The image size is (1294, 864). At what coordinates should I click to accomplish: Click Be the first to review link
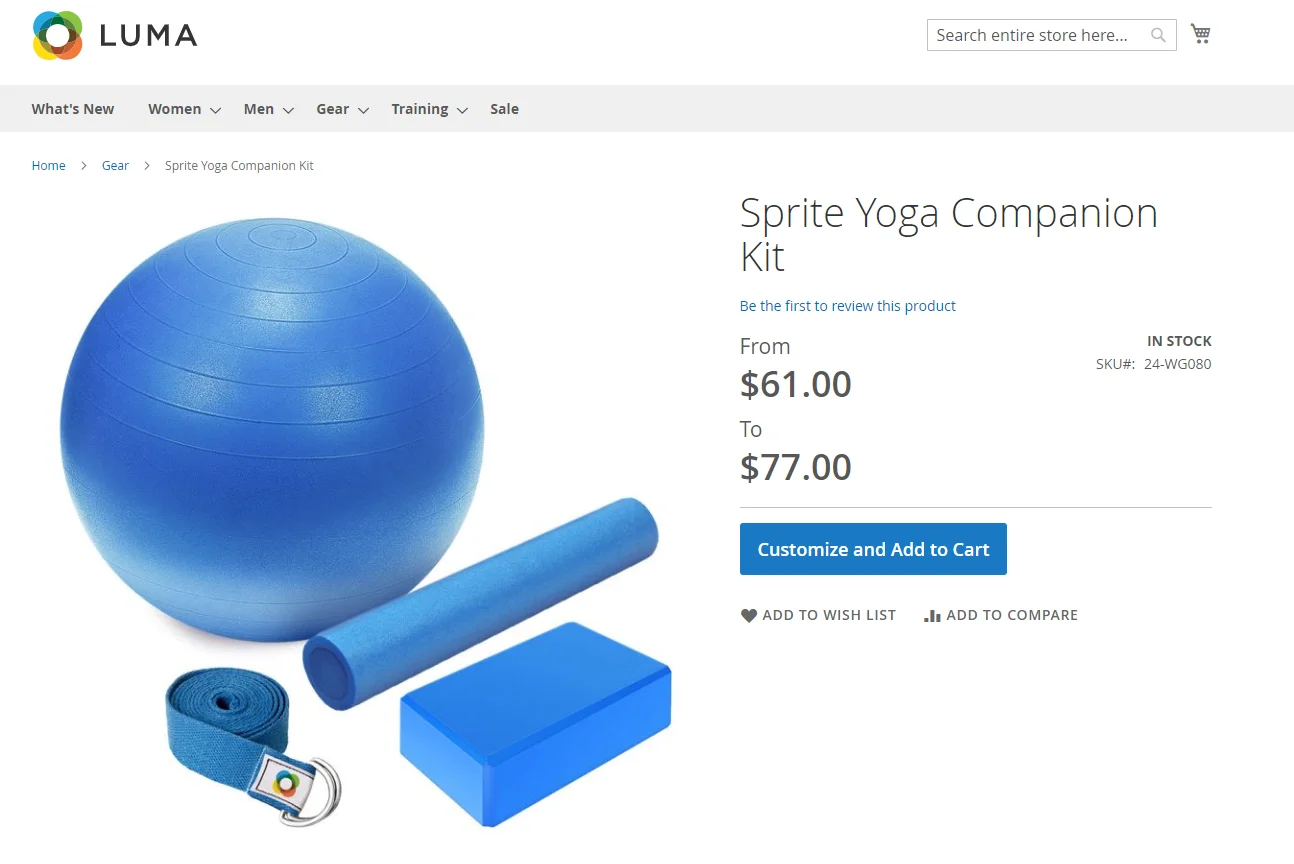(848, 306)
